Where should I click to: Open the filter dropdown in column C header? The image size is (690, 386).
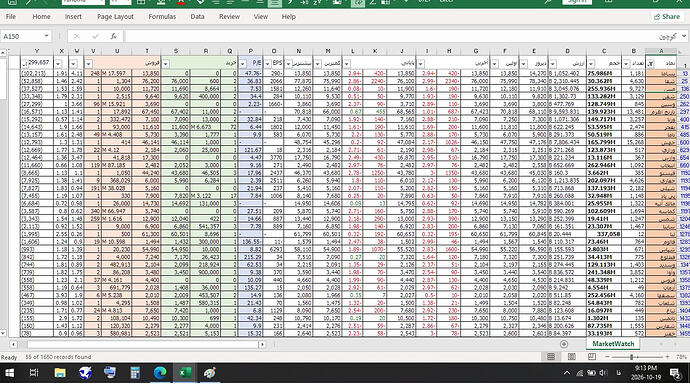click(x=591, y=64)
